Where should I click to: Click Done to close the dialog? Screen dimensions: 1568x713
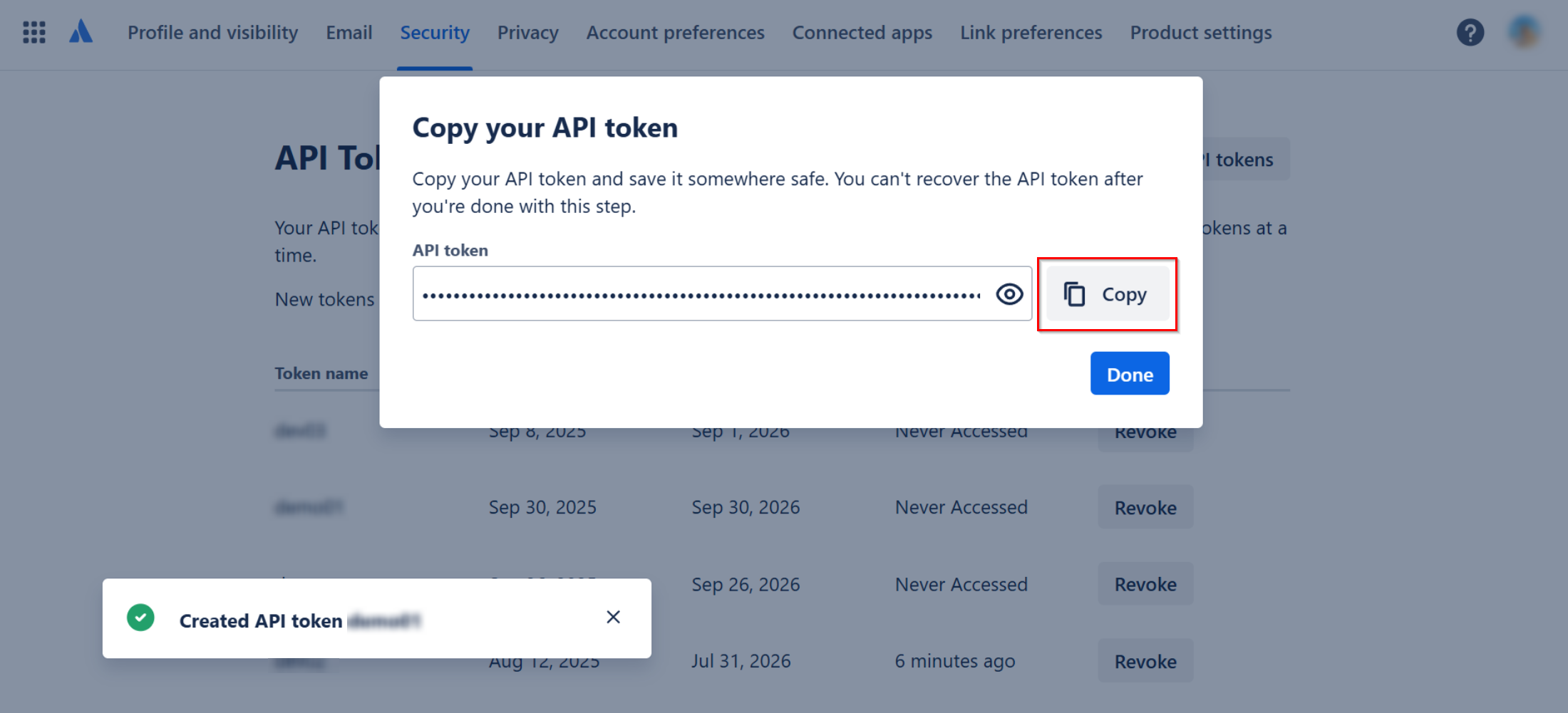[1130, 373]
